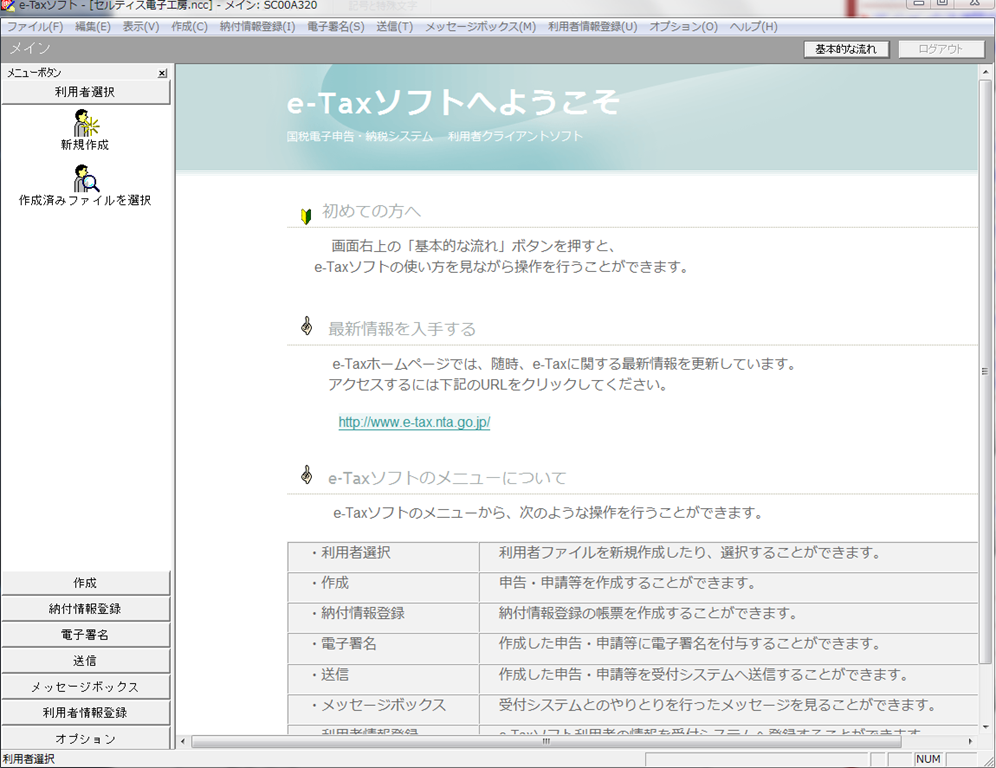Open the 利用者情報登録(U) menu
996x768 pixels.
593,27
